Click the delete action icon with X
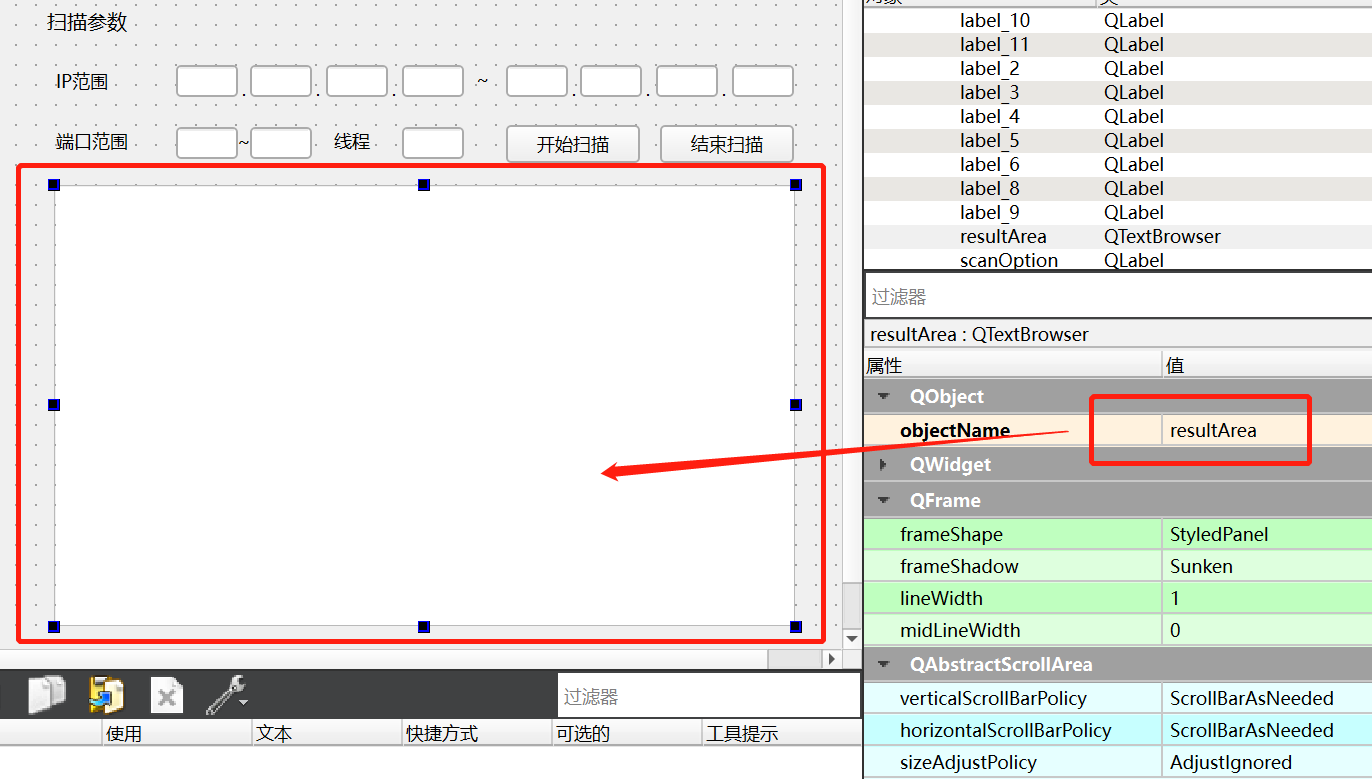The height and width of the screenshot is (779, 1372). [x=167, y=696]
